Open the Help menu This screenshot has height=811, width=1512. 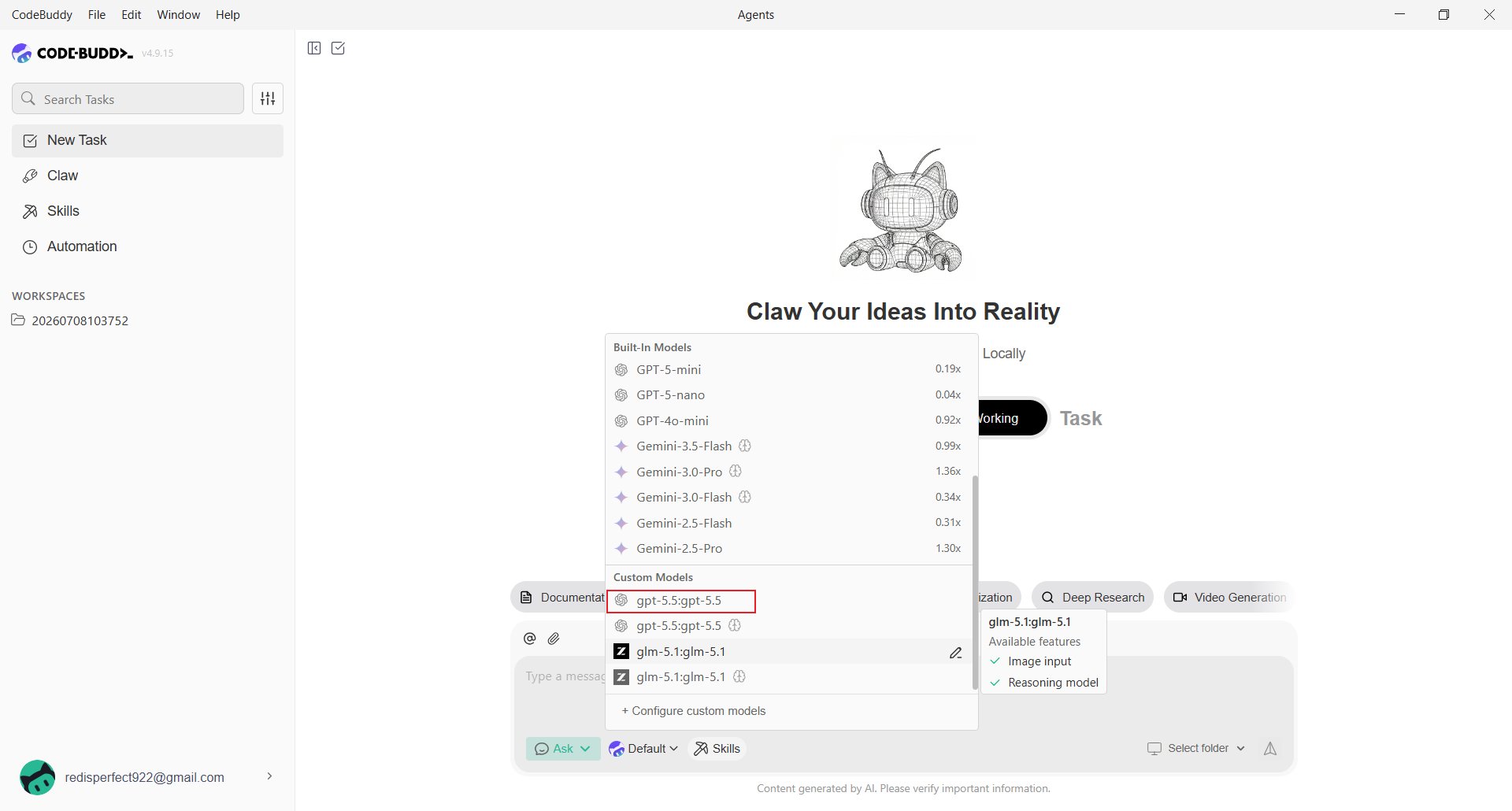tap(228, 14)
